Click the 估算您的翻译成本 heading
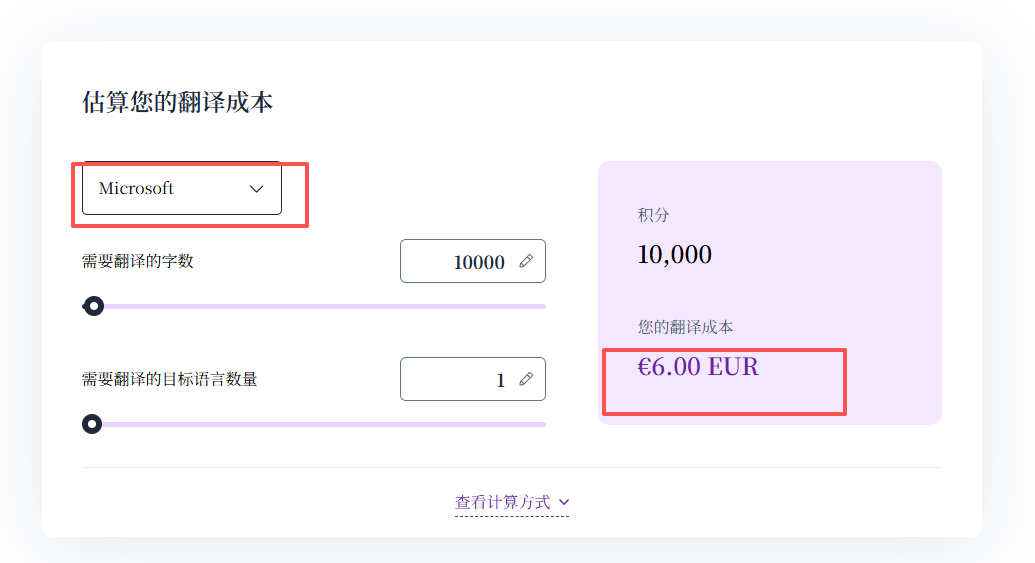 click(x=177, y=102)
